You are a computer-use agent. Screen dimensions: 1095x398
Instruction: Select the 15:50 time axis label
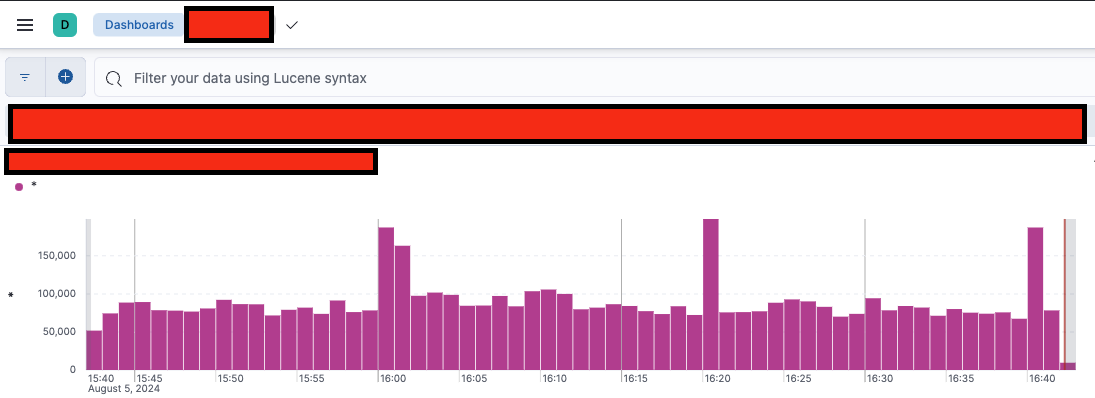[230, 378]
